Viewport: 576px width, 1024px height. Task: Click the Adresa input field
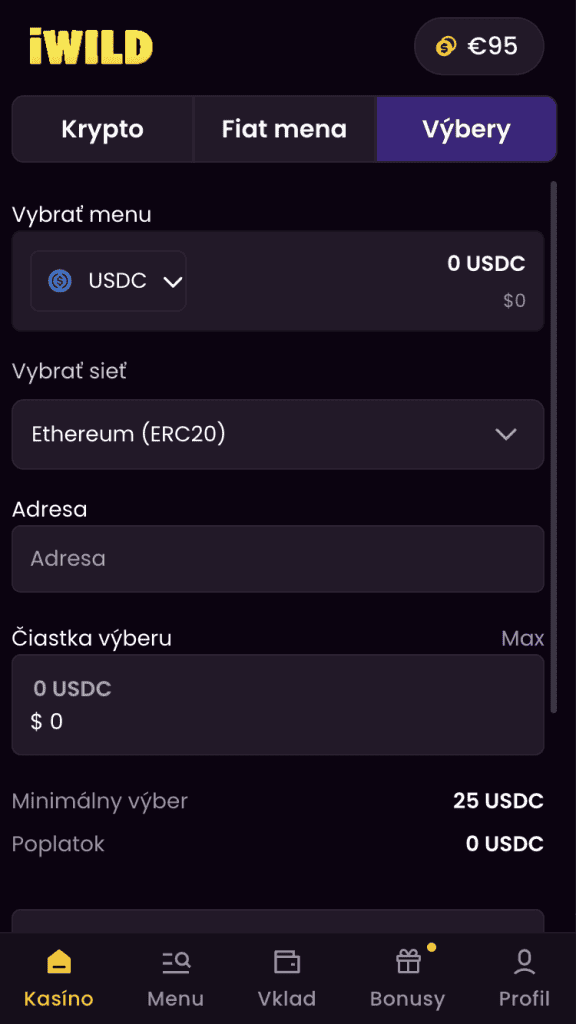point(278,558)
